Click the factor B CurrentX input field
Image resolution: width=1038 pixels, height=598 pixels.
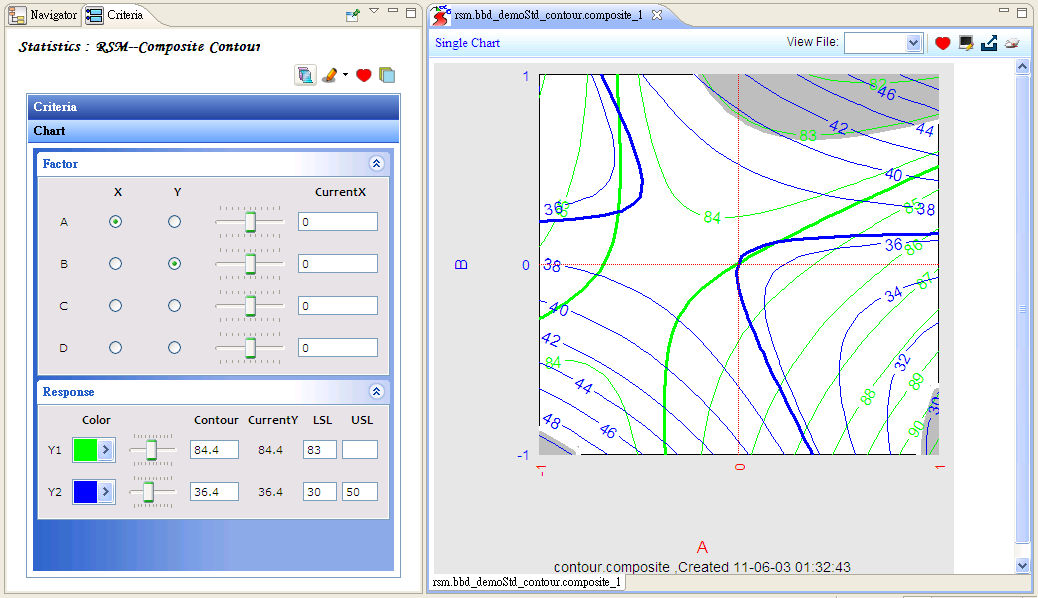pos(338,264)
